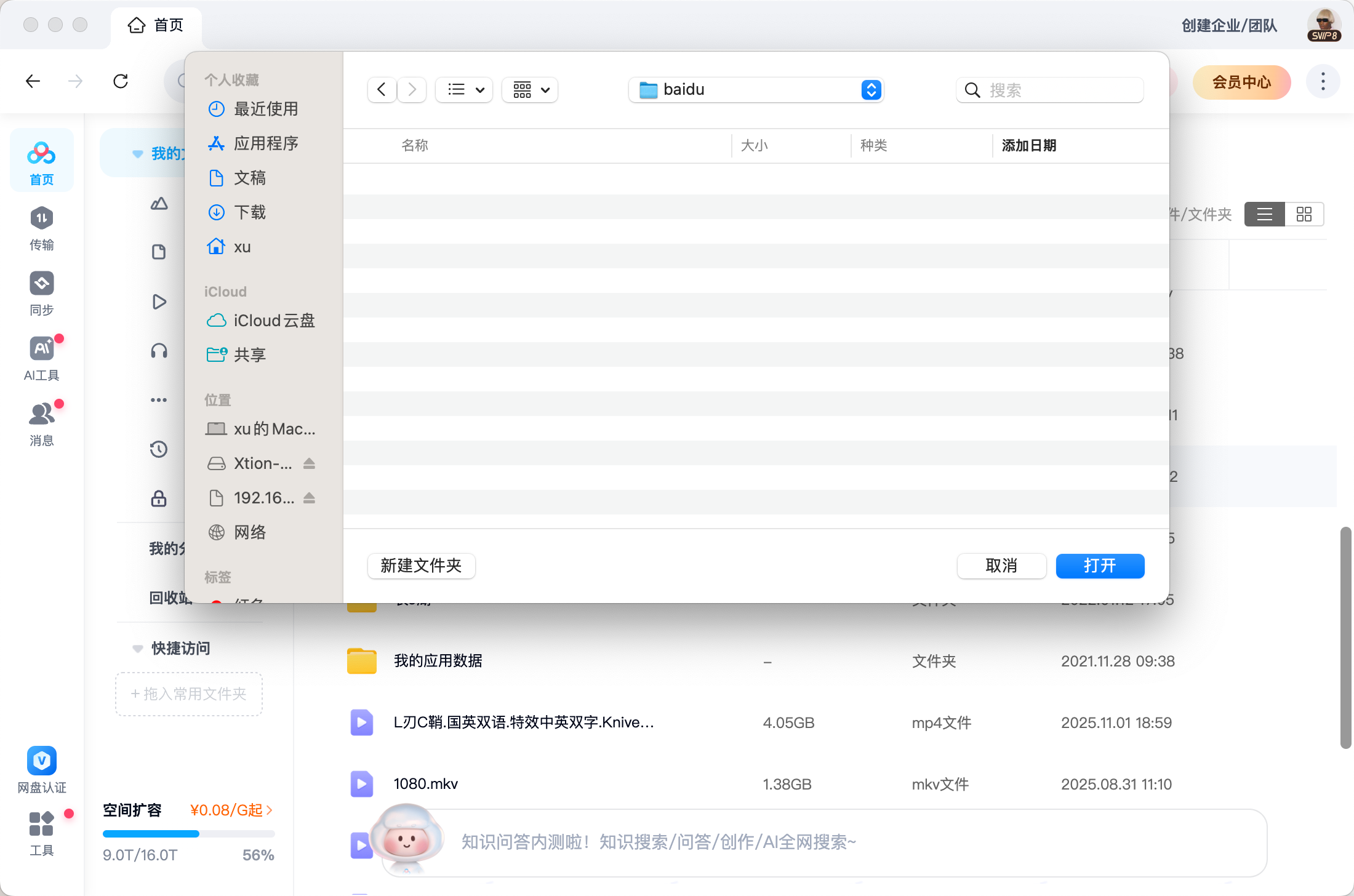Switch main file list to list view
The width and height of the screenshot is (1354, 896).
point(1264,214)
